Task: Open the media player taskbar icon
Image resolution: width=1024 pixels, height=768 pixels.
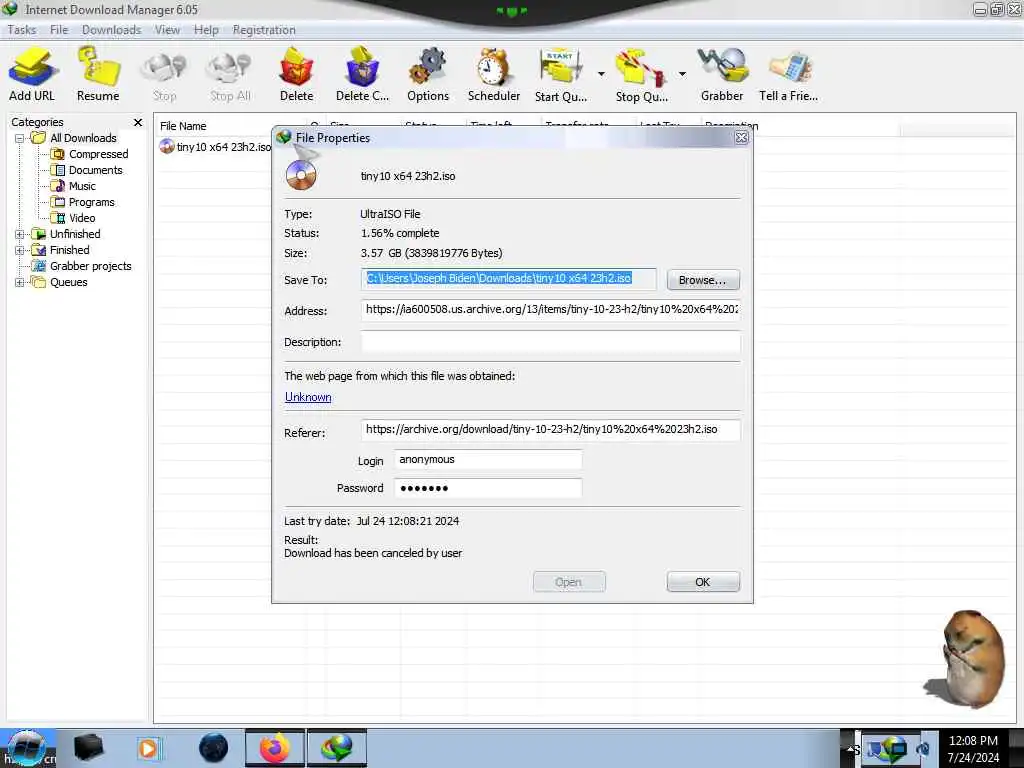Action: [x=149, y=748]
